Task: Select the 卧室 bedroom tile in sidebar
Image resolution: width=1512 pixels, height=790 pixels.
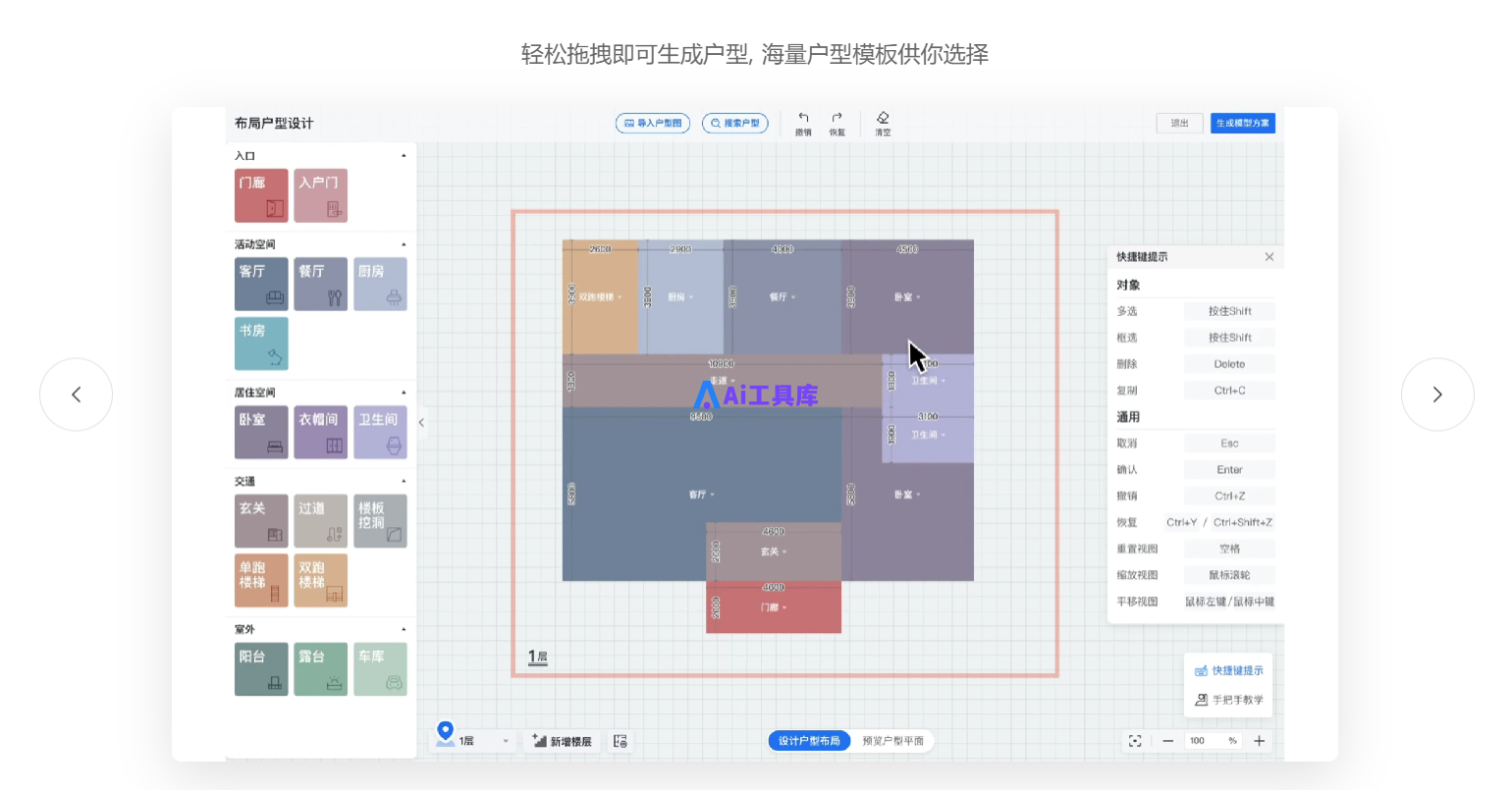Action: point(261,433)
